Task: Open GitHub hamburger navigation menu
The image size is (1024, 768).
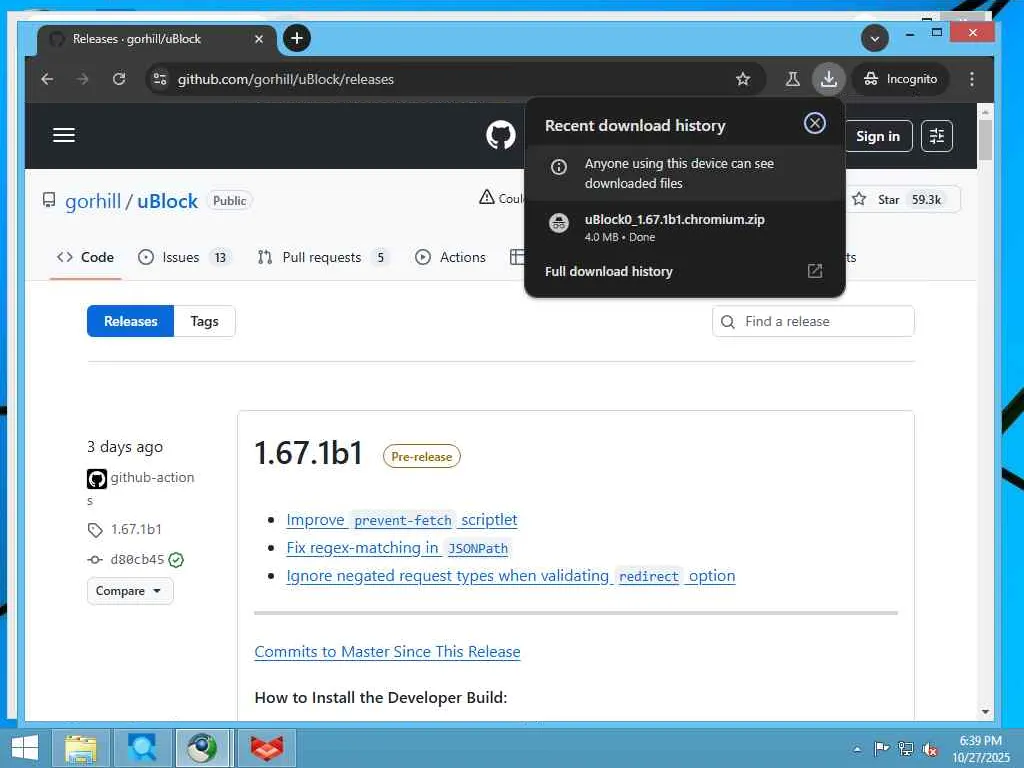Action: tap(64, 135)
